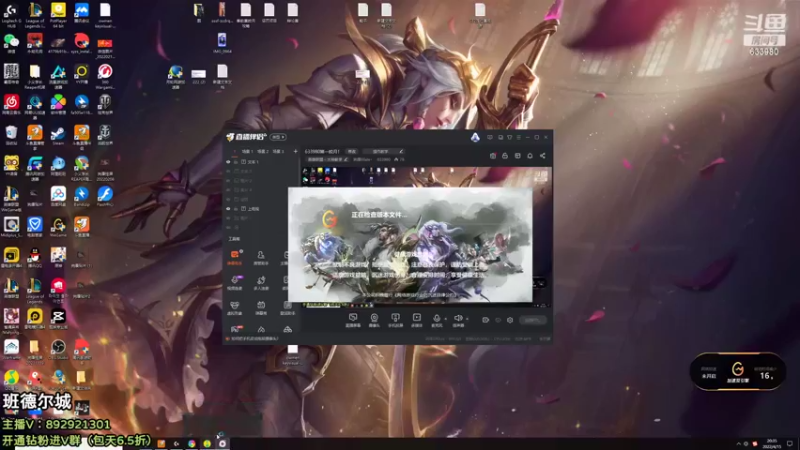Click taskbar clock date area
Viewport: 800px width, 450px height.
[772, 443]
